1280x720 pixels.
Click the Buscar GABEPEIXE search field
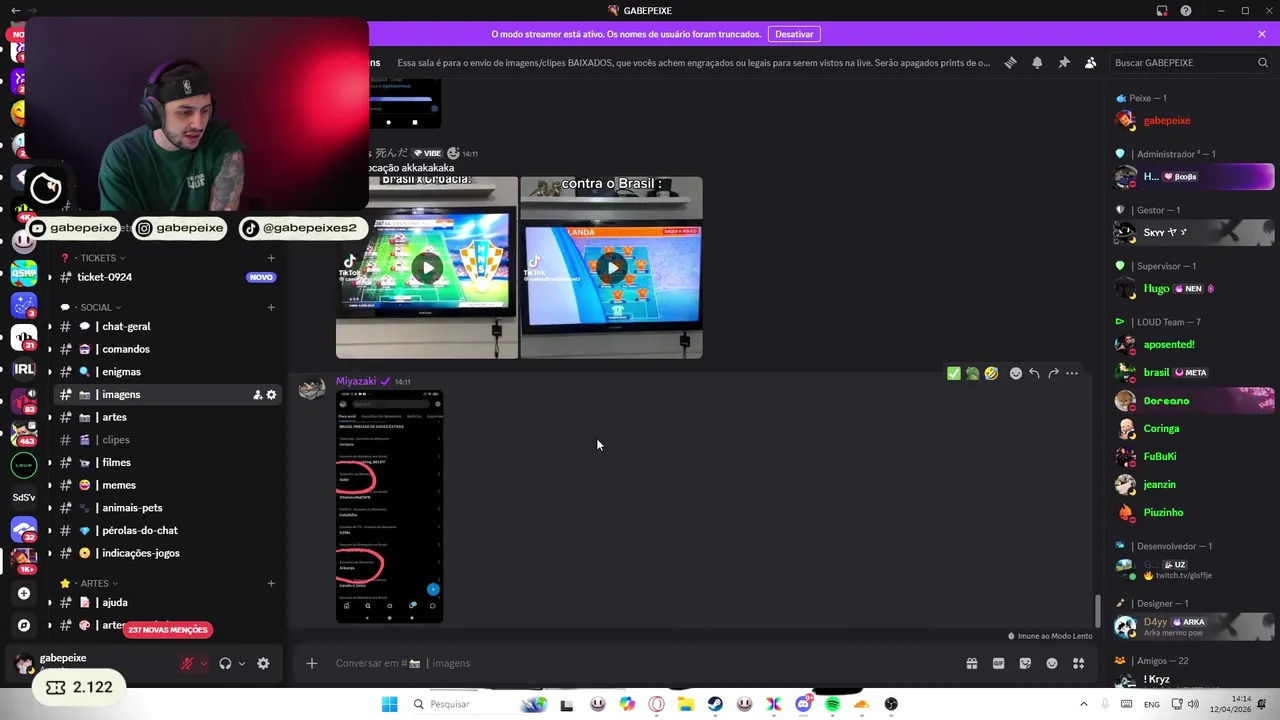click(x=1190, y=62)
